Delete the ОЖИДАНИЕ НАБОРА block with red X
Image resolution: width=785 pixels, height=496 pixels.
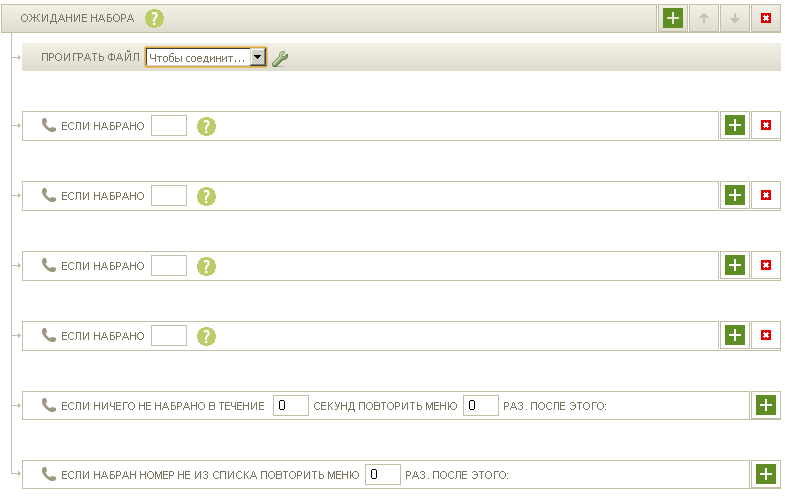coord(765,18)
